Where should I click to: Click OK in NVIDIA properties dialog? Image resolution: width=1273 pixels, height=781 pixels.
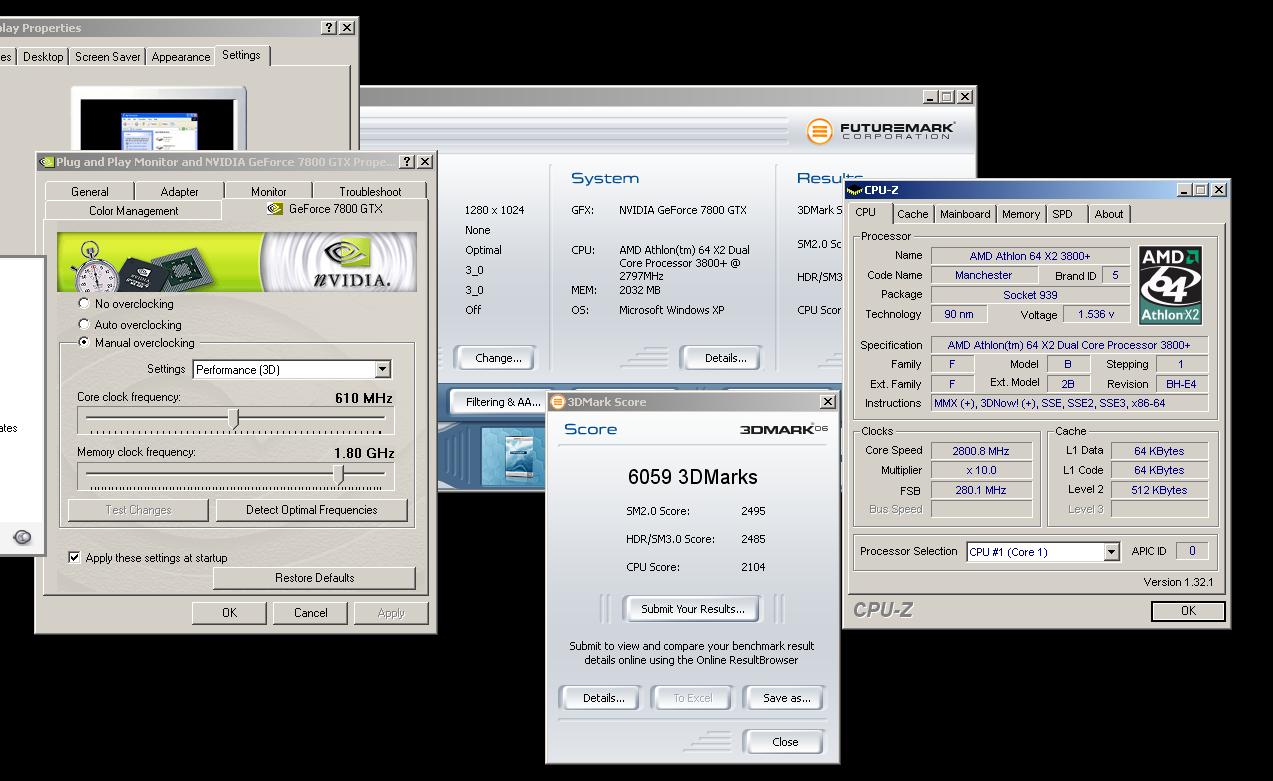pos(229,613)
